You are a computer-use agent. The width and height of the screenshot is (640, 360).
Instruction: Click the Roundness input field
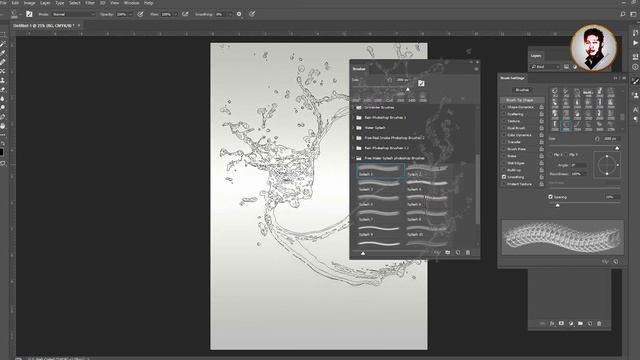[579, 174]
